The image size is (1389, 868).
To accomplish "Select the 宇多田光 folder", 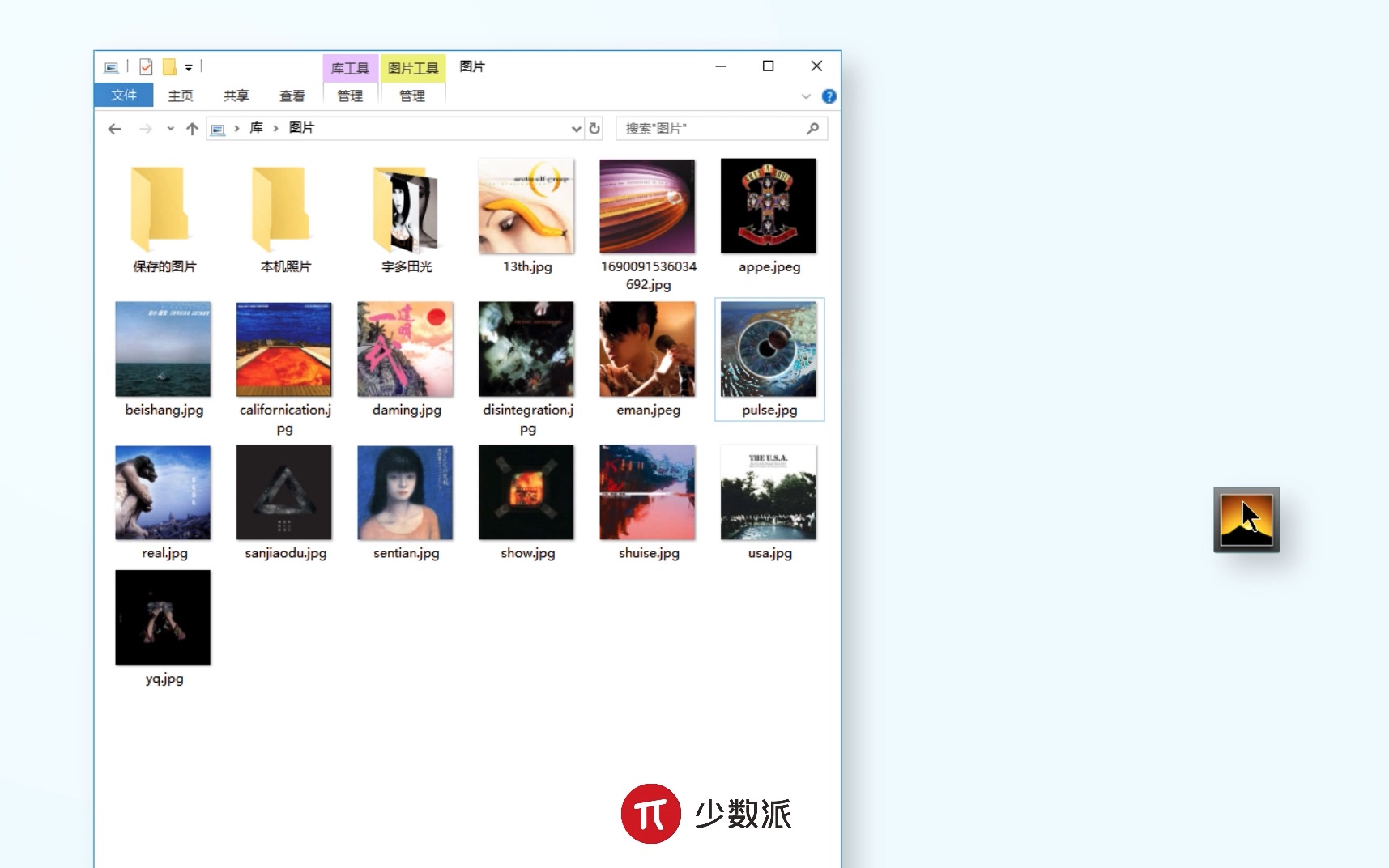I will tap(407, 217).
